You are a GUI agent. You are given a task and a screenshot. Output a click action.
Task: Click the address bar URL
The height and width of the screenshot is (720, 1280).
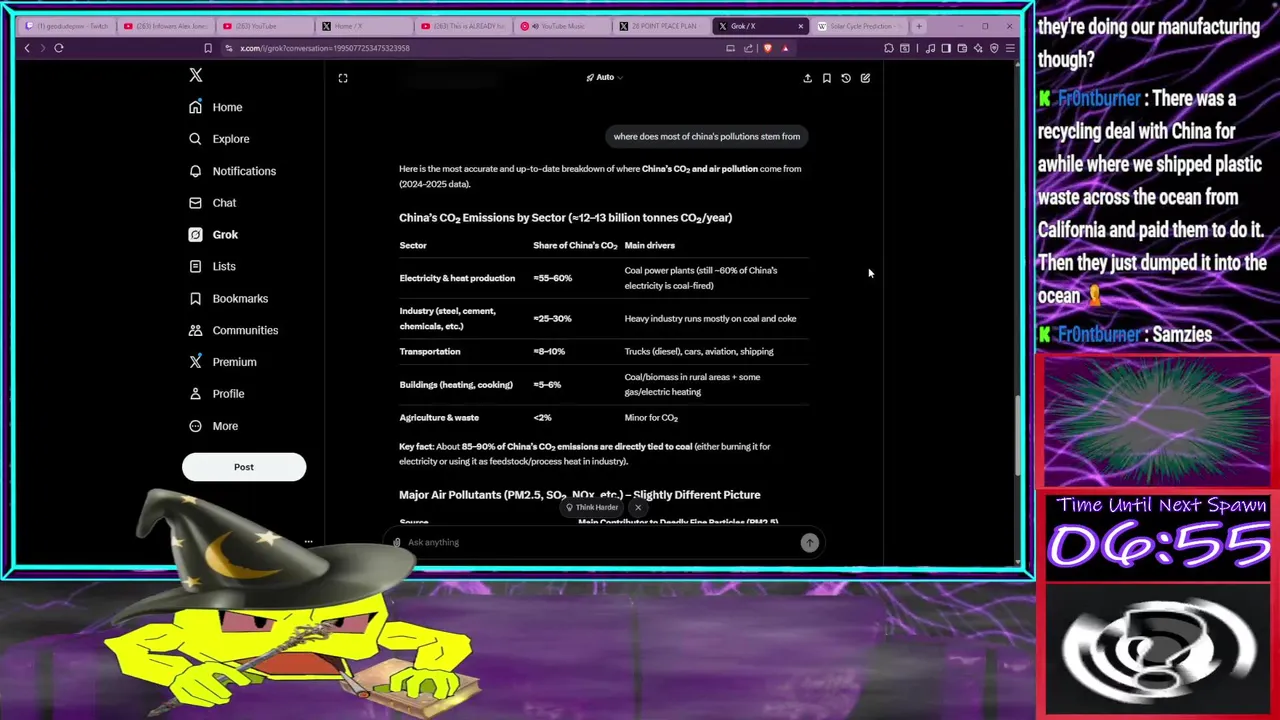click(x=324, y=48)
